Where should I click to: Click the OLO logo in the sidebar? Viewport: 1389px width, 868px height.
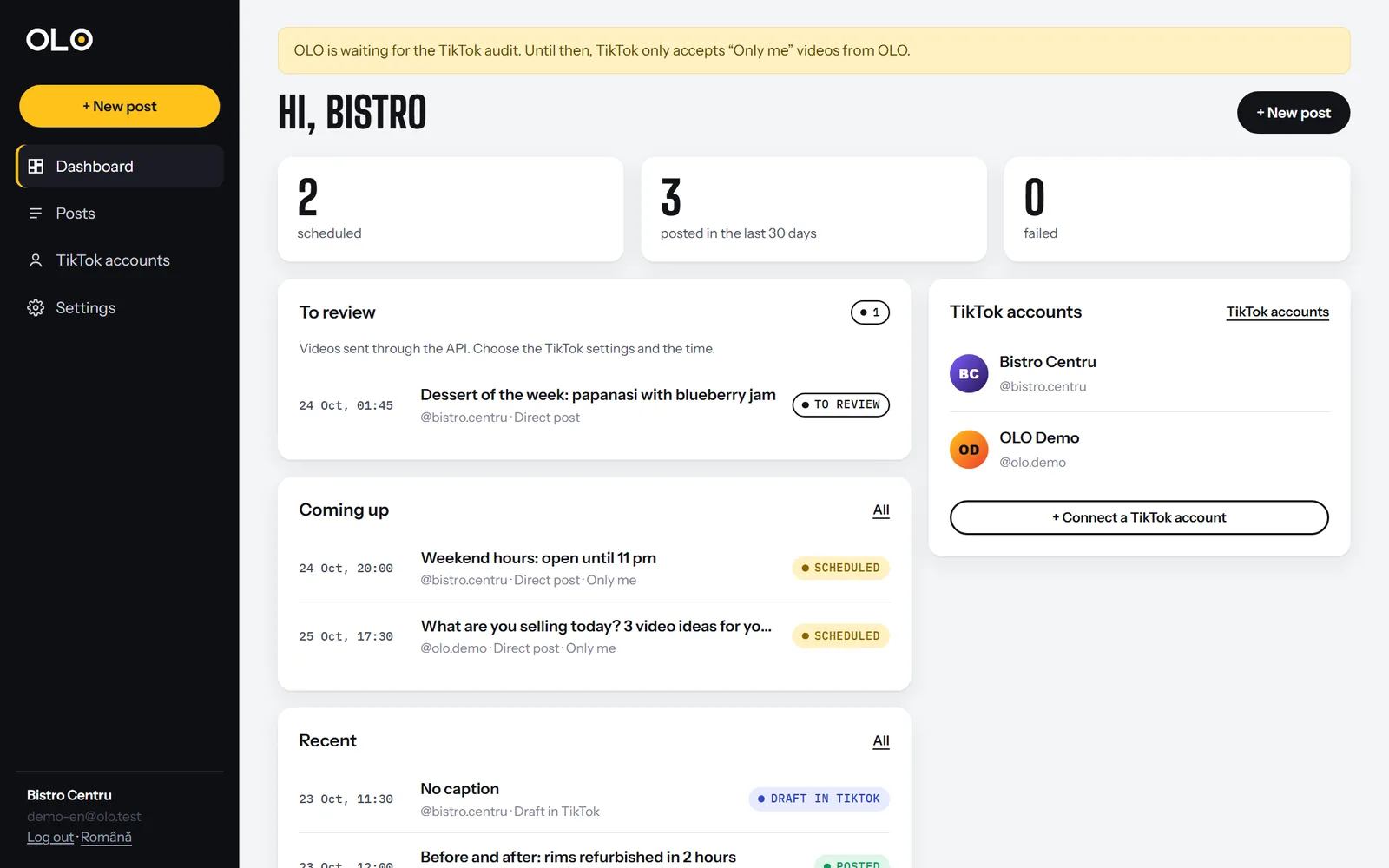[59, 39]
